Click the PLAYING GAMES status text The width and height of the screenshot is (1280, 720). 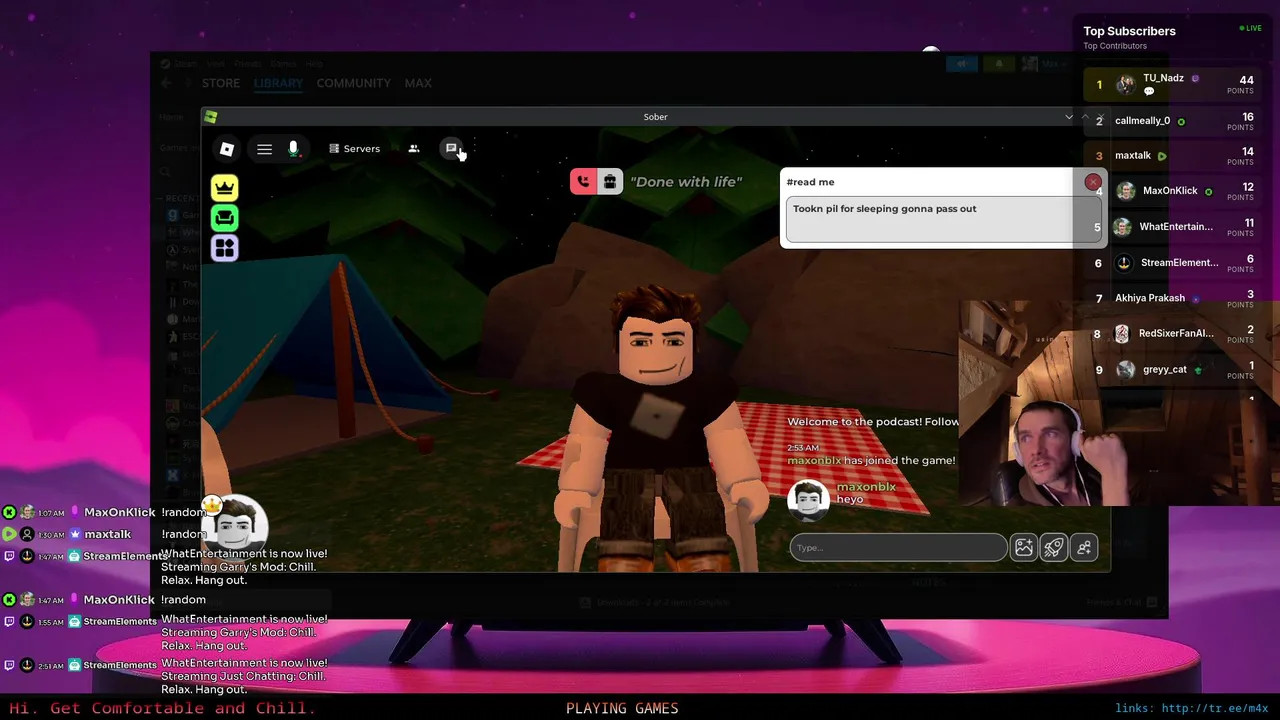622,708
